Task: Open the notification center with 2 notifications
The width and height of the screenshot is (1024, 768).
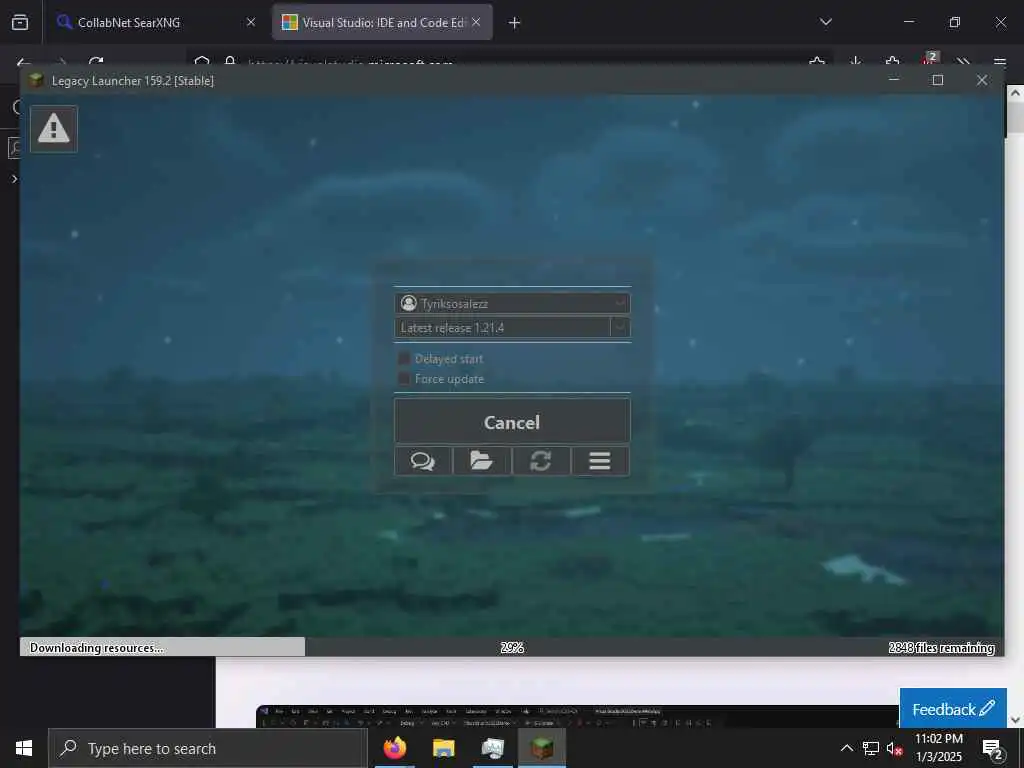Action: click(992, 748)
